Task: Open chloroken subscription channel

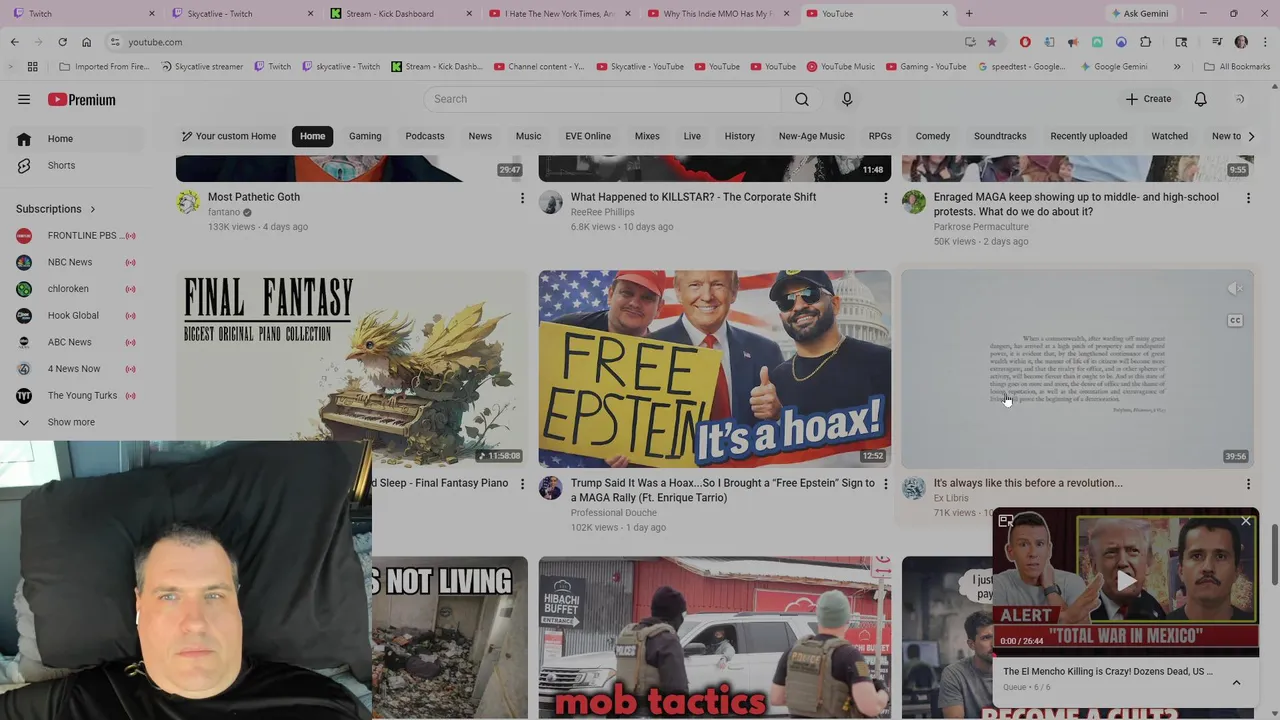Action: pos(77,289)
